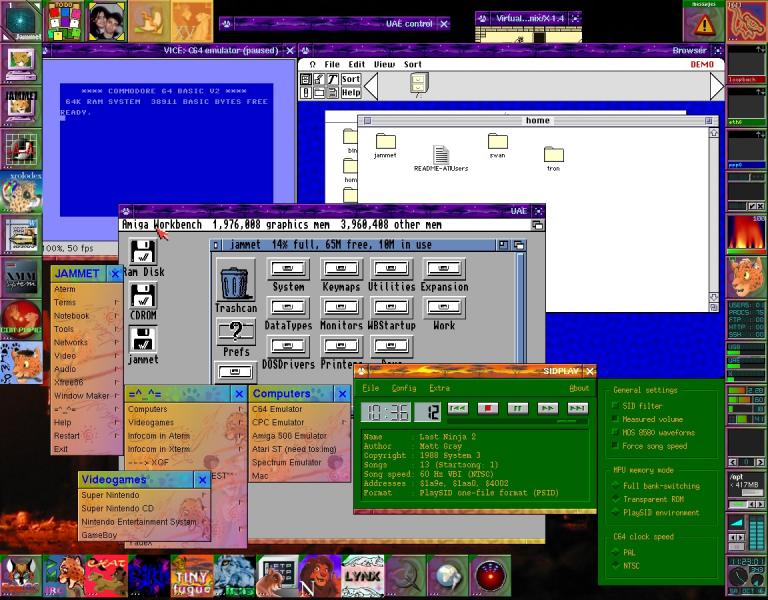This screenshot has height=600, width=768.
Task: Open the Prefs question mark drawer
Action: (x=236, y=333)
